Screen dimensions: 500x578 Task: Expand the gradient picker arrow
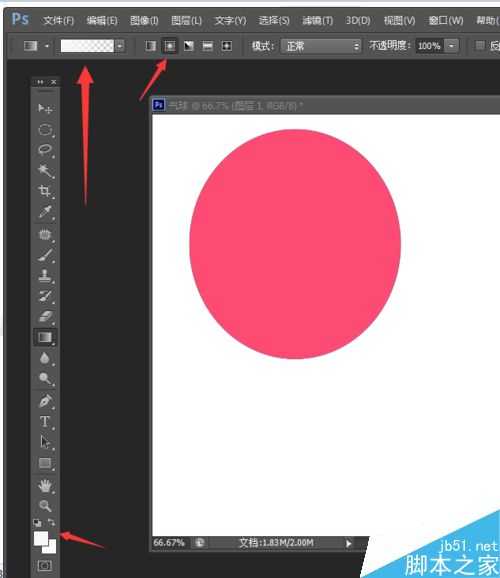[x=120, y=46]
